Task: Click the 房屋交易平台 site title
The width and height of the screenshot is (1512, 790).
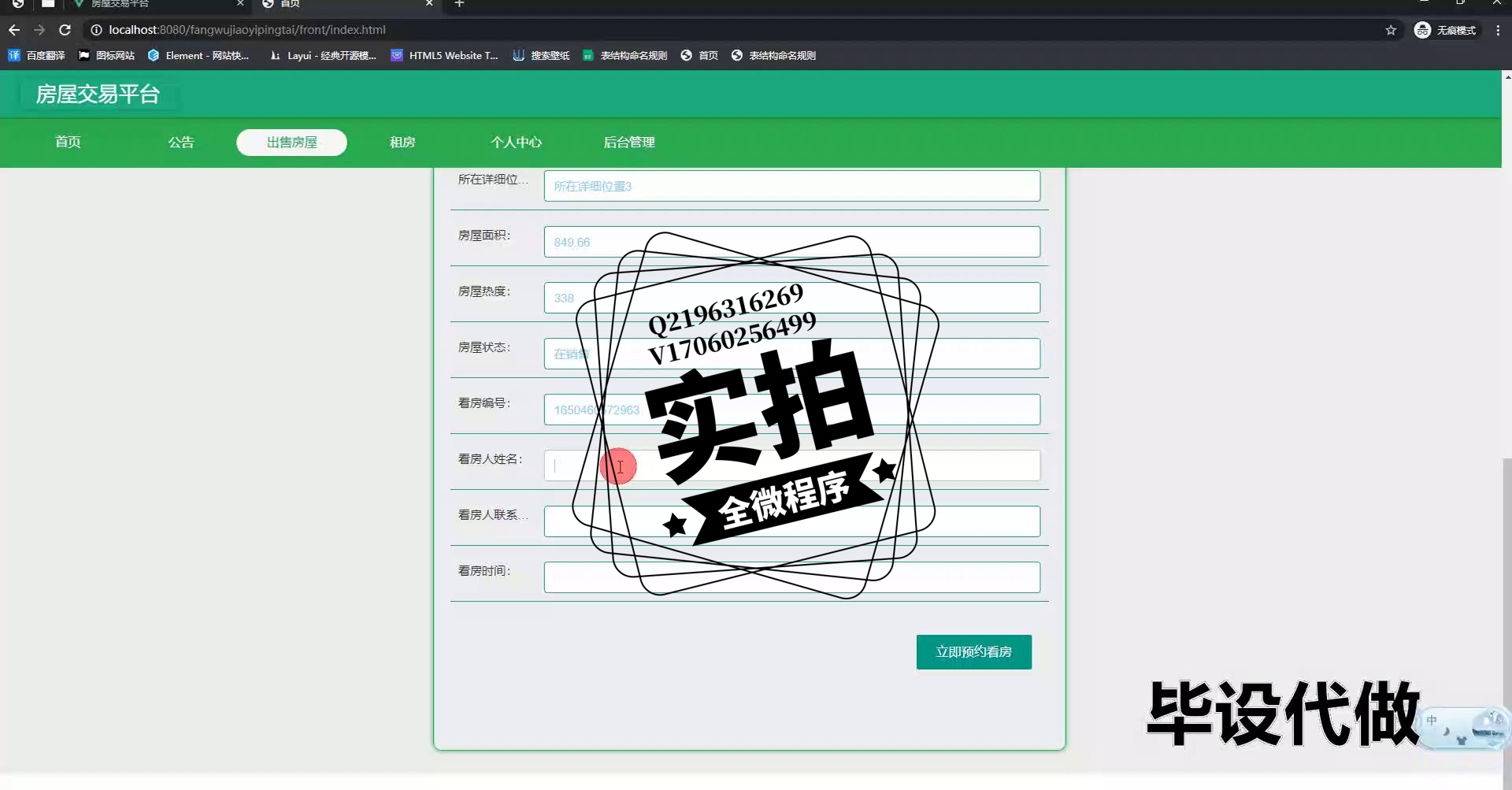Action: [98, 95]
